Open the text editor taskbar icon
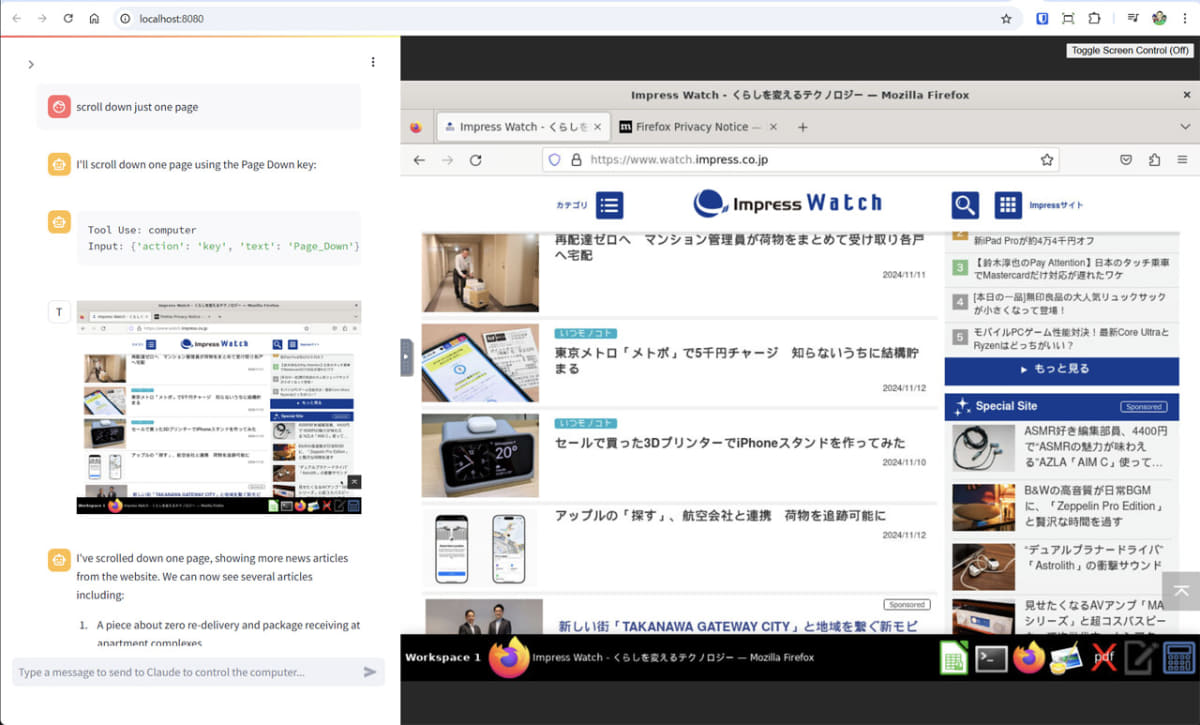 pyautogui.click(x=1140, y=658)
